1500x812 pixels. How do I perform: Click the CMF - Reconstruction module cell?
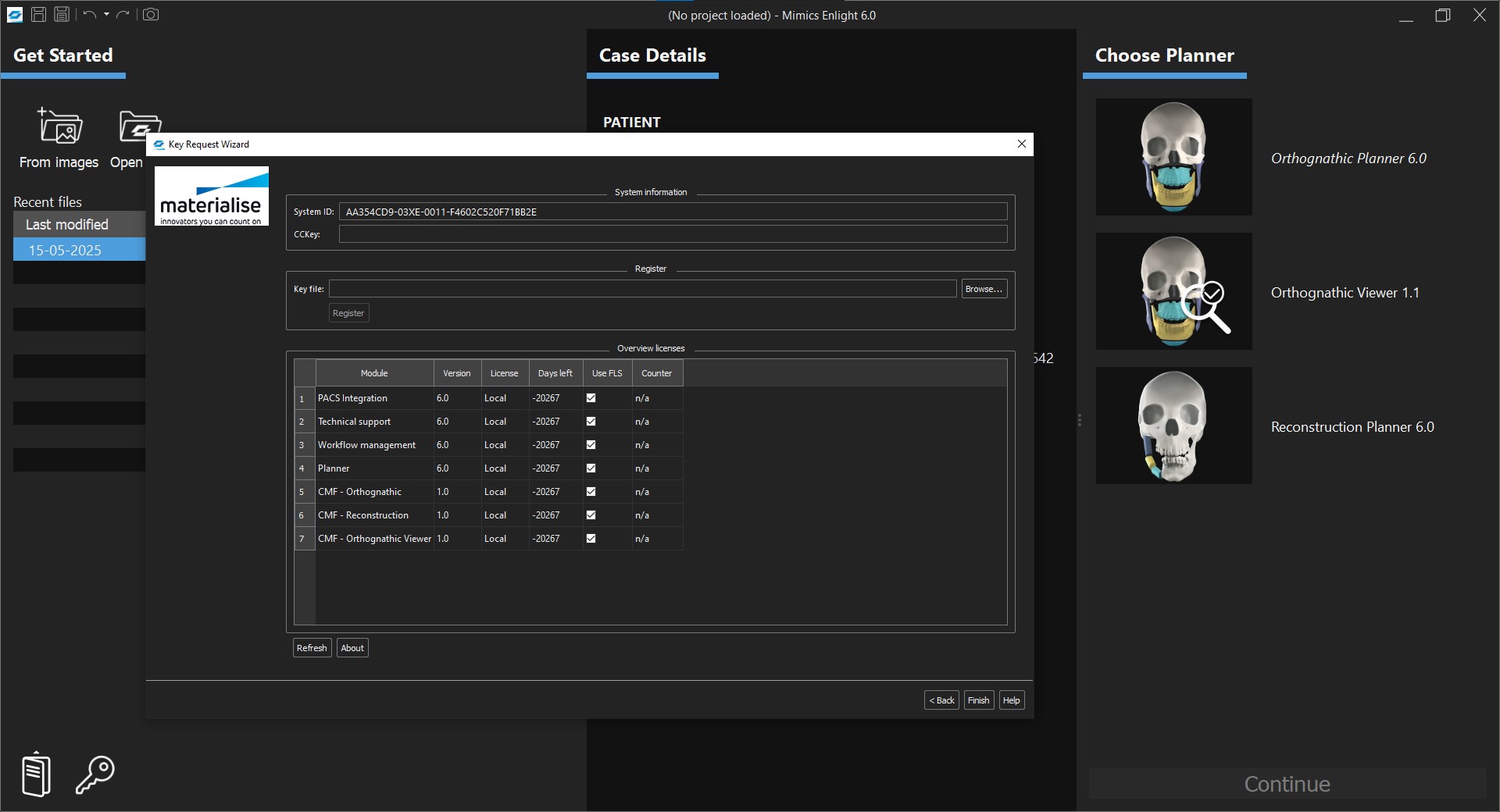pos(374,515)
